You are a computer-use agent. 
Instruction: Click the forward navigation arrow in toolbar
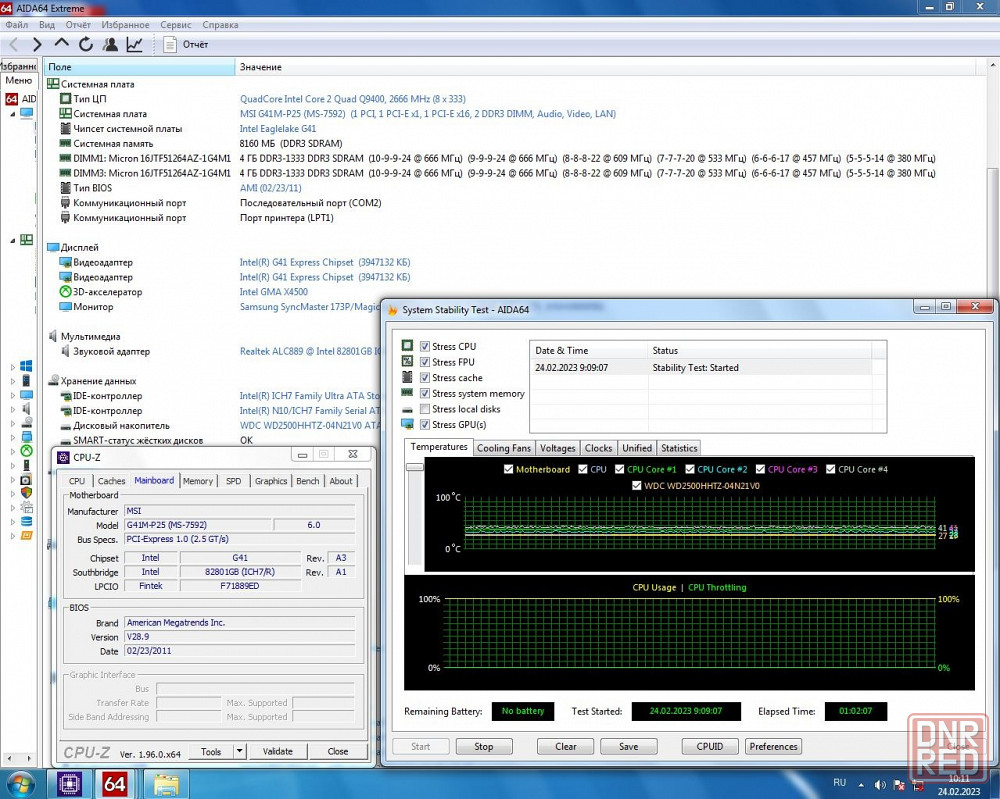37,44
